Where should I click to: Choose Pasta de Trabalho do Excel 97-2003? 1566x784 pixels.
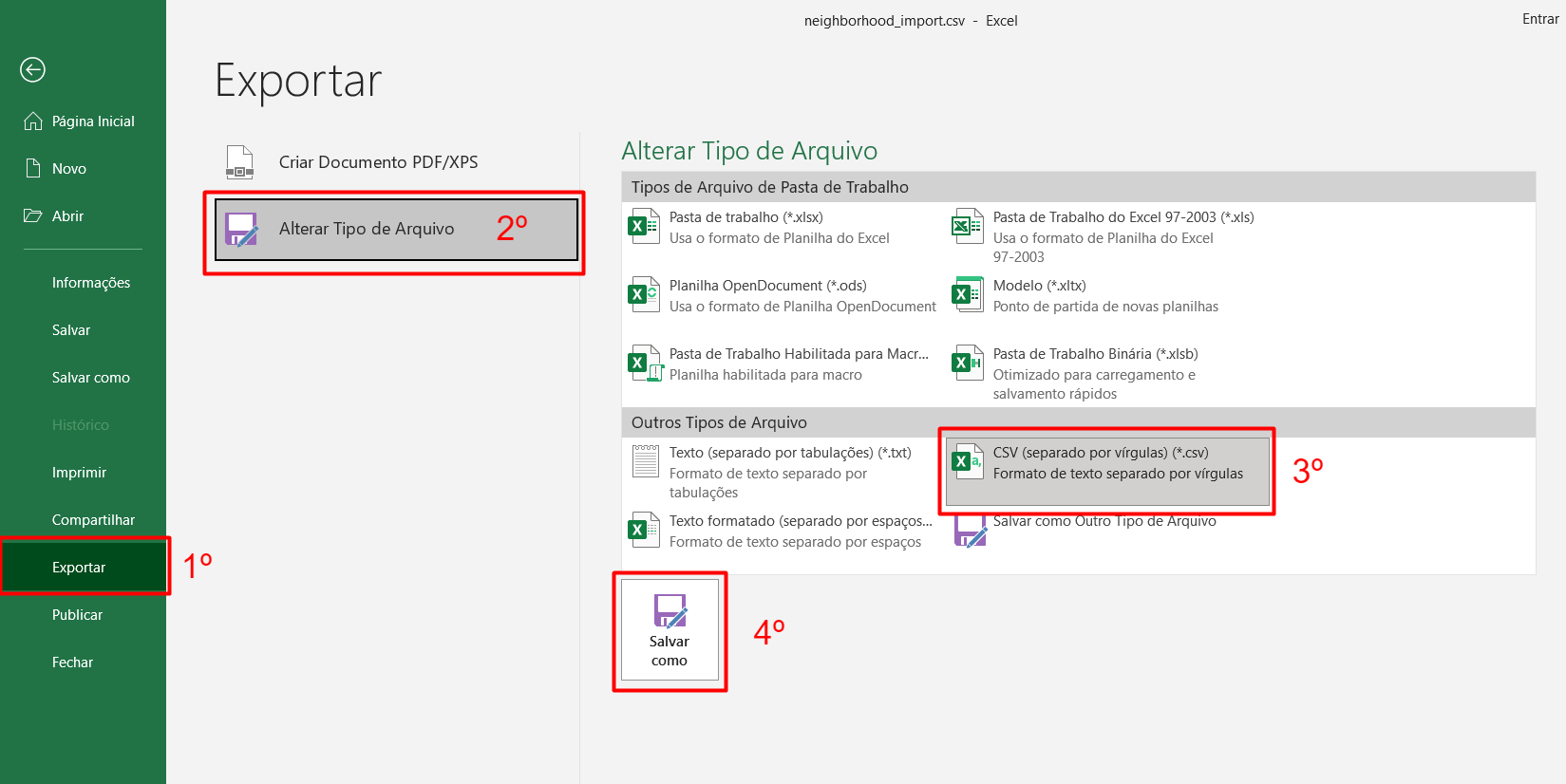(x=1107, y=236)
